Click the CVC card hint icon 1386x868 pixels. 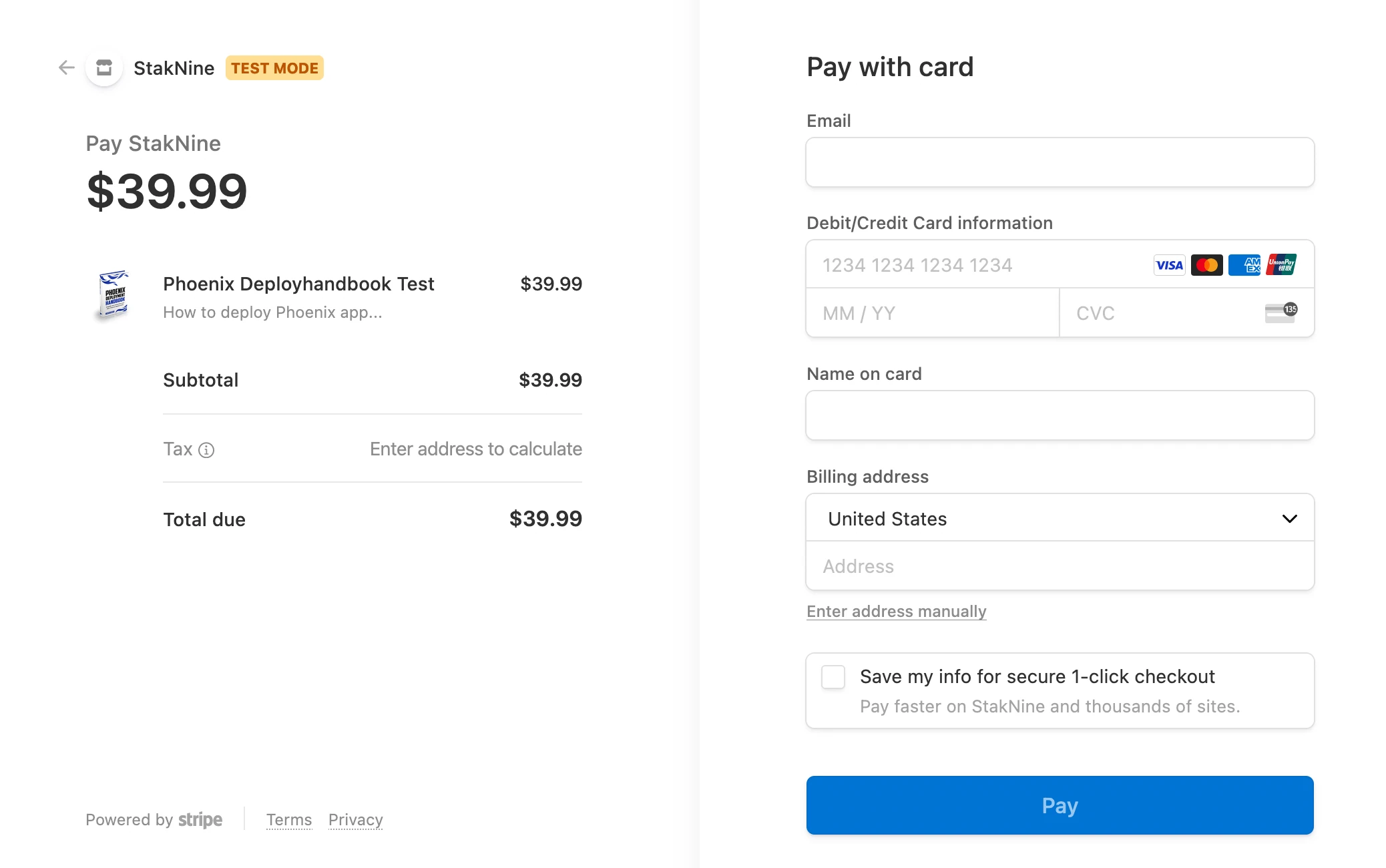[1280, 312]
